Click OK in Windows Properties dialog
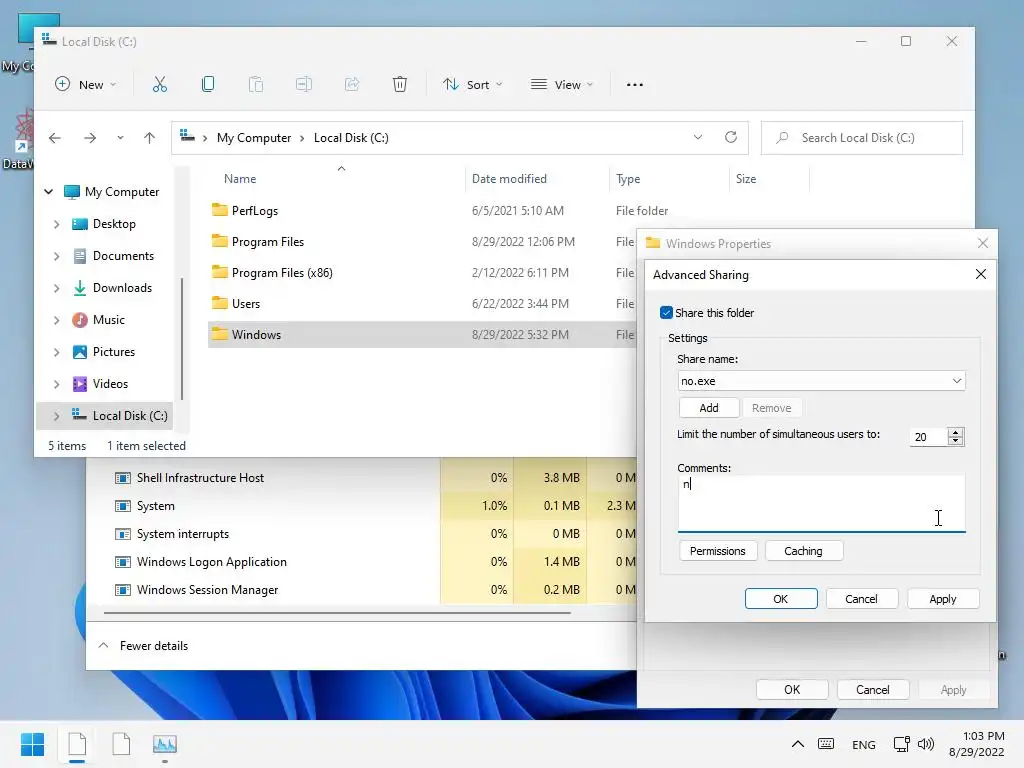The width and height of the screenshot is (1024, 768). [792, 690]
